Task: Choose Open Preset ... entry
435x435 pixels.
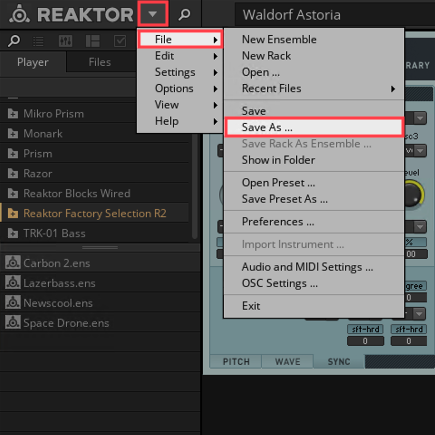Action: point(314,183)
